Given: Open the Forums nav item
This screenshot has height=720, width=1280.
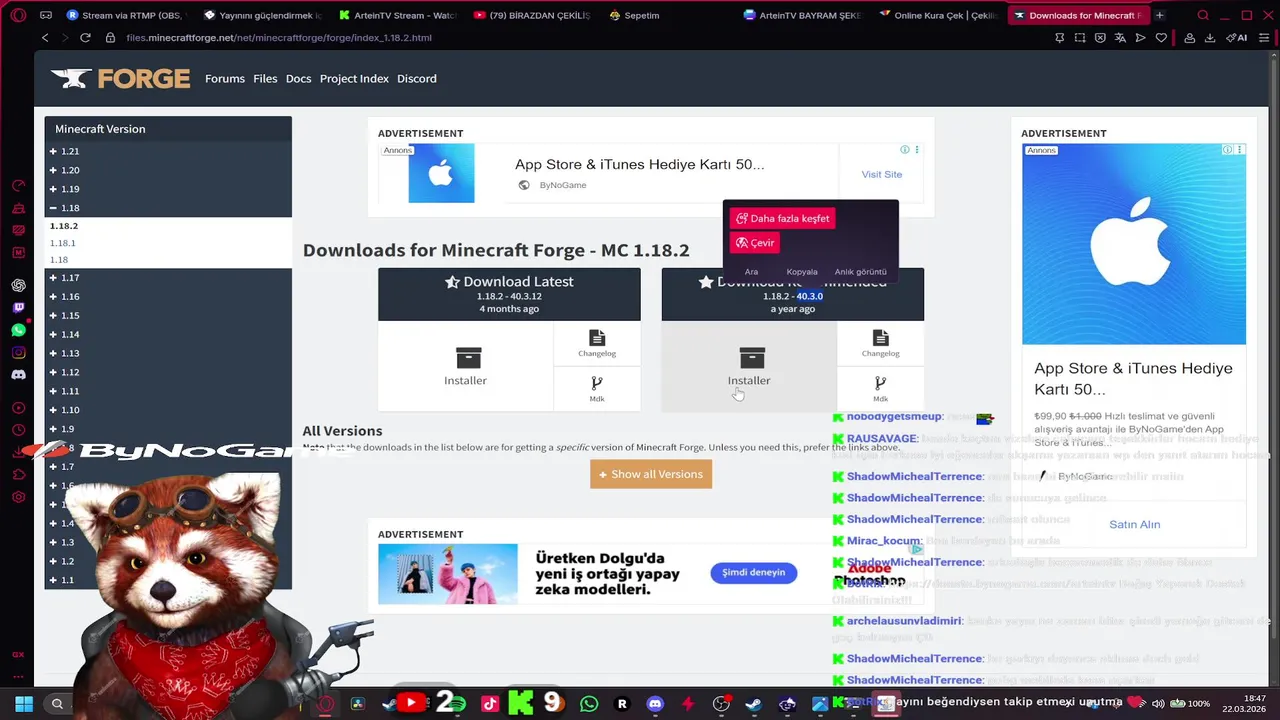Looking at the screenshot, I should pyautogui.click(x=225, y=79).
